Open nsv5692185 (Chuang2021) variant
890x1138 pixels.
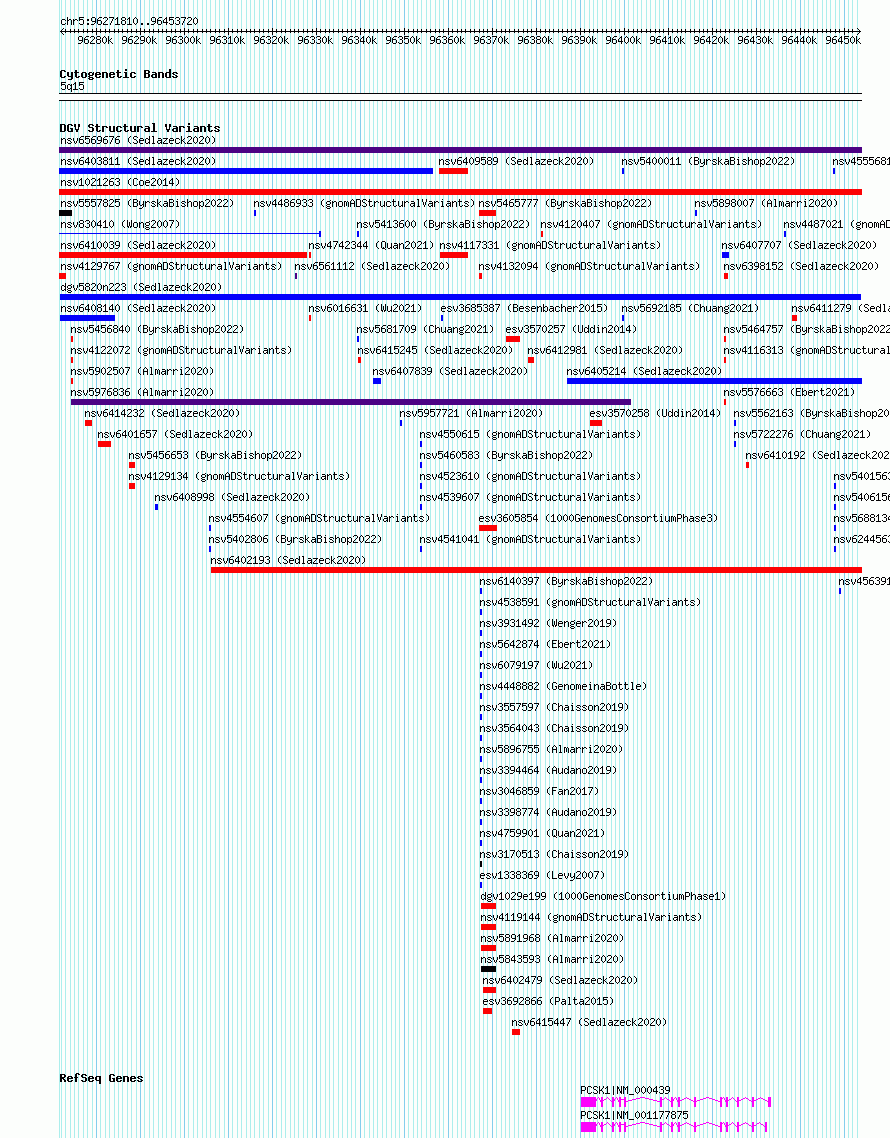[690, 308]
